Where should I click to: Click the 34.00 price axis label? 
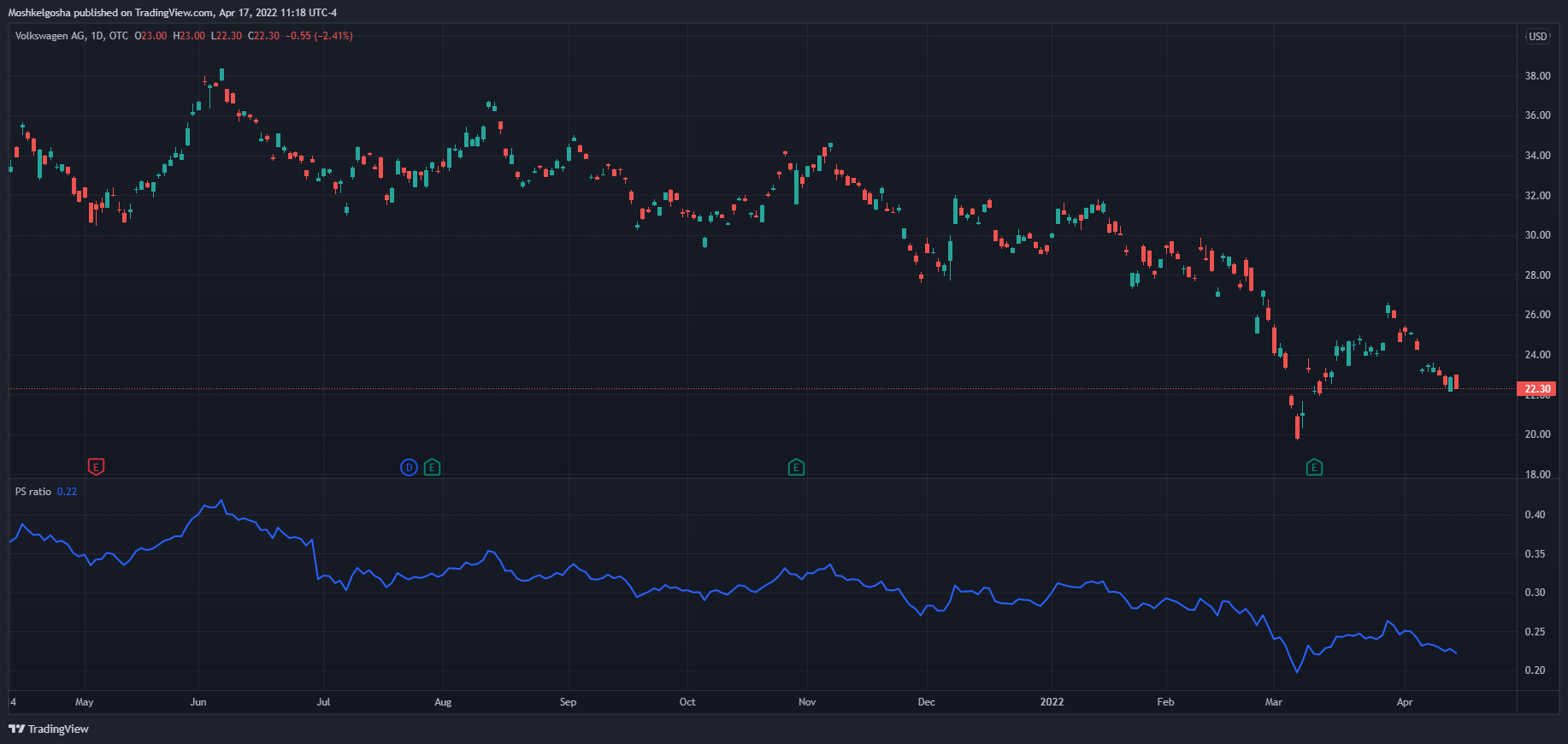tap(1537, 156)
